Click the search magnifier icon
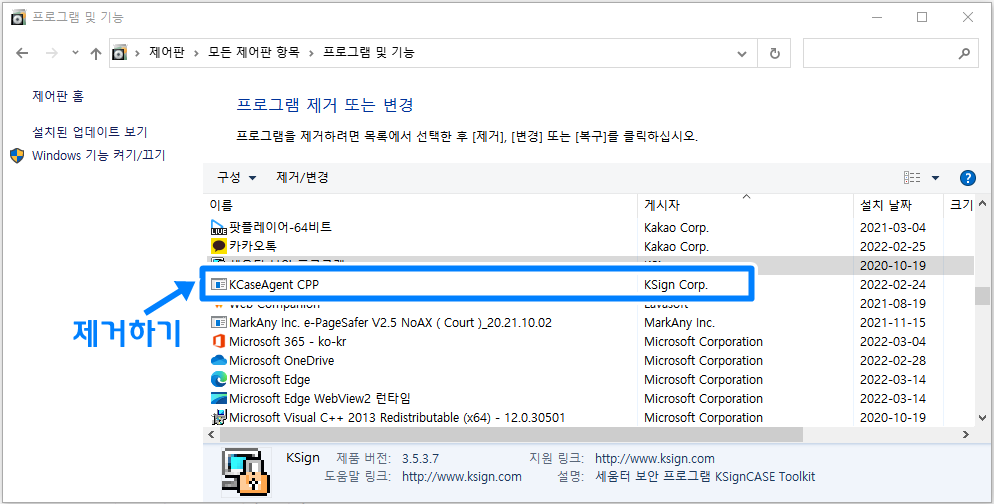The image size is (994, 504). (964, 53)
